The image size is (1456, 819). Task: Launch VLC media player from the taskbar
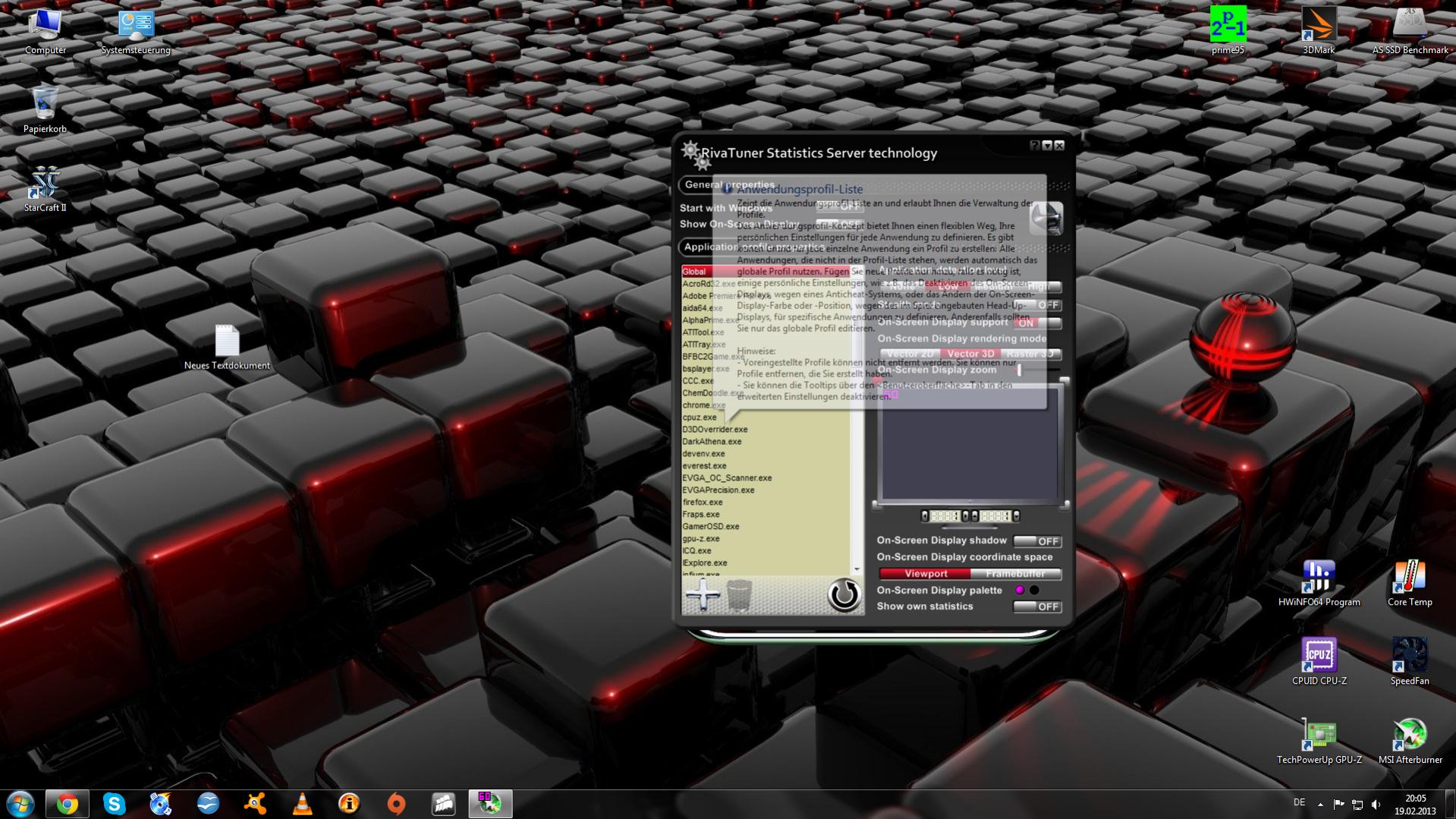(302, 804)
